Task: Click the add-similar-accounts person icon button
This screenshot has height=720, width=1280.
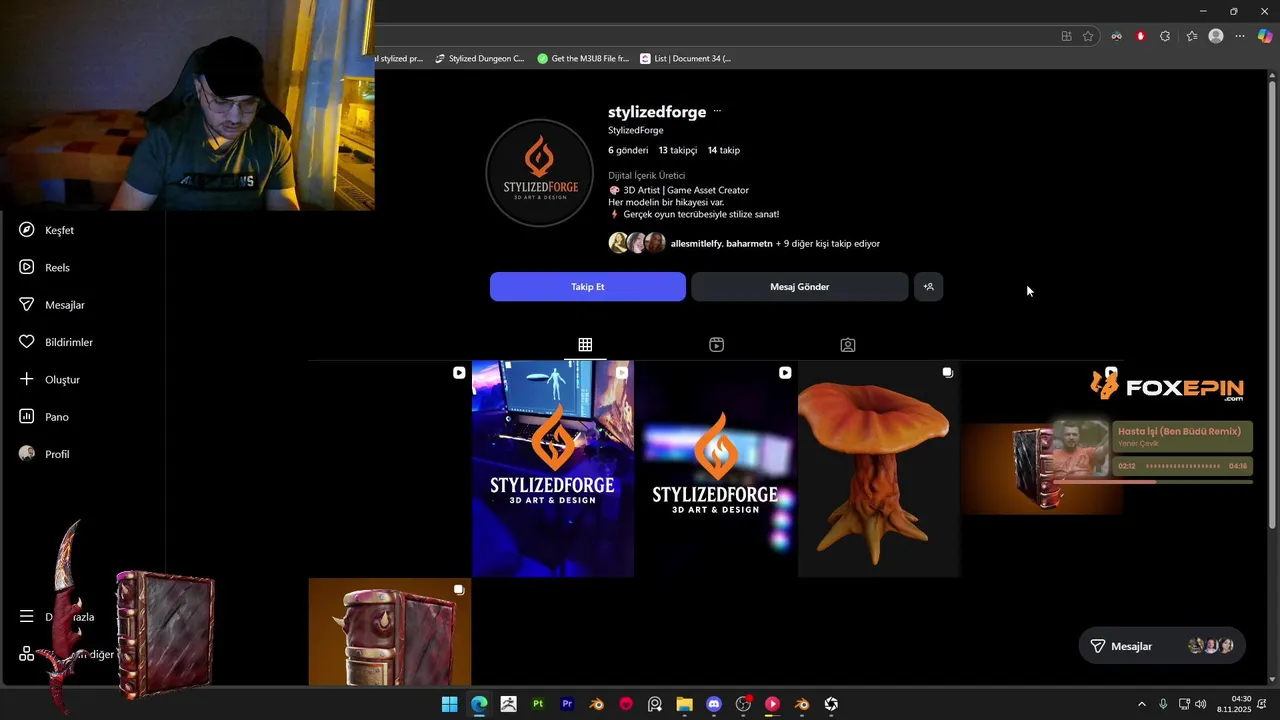Action: point(928,287)
